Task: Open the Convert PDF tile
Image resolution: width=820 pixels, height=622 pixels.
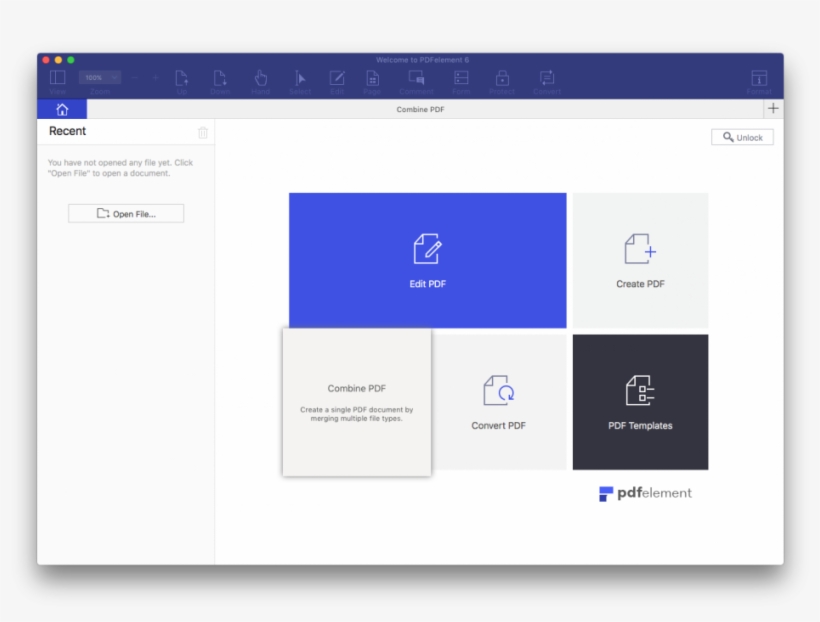Action: pos(498,402)
